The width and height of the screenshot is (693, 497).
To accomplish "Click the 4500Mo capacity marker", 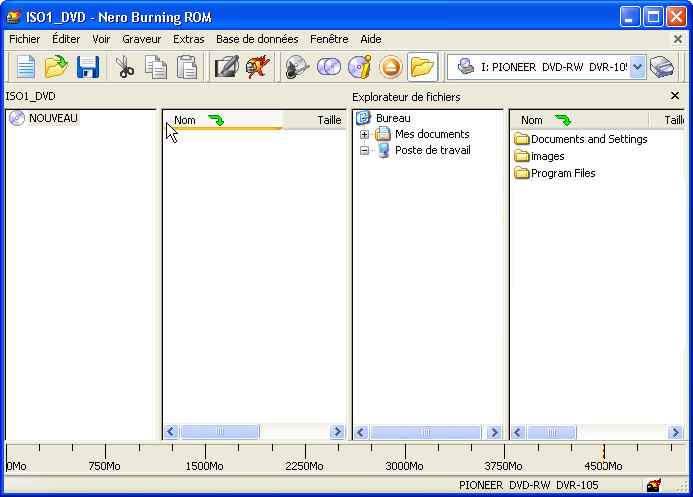I will point(603,466).
